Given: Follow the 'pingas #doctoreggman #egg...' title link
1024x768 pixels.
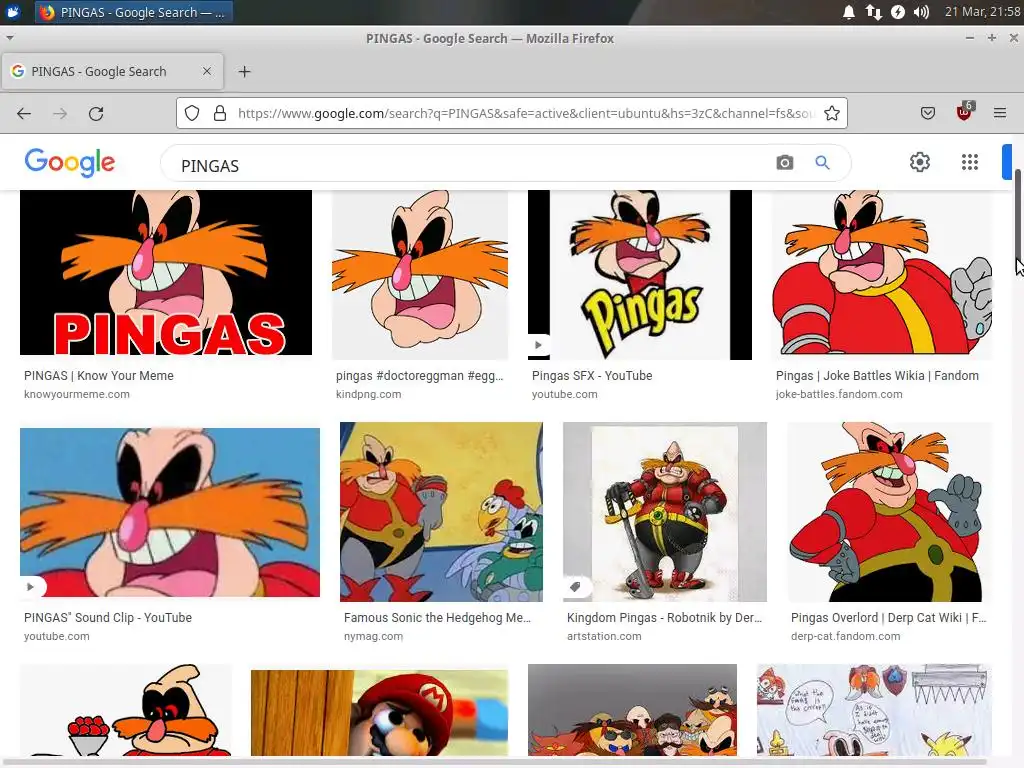Looking at the screenshot, I should click(420, 376).
